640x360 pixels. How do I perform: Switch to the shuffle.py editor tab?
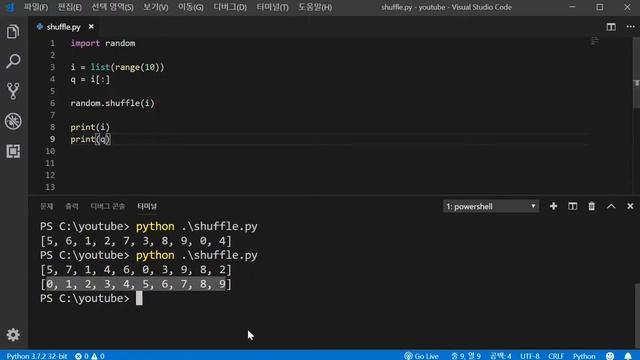click(63, 27)
